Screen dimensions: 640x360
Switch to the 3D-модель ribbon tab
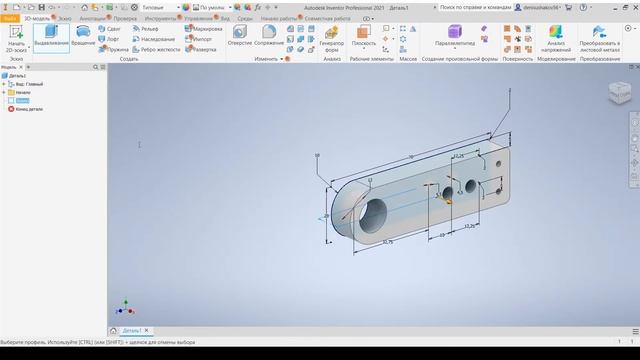(x=37, y=18)
